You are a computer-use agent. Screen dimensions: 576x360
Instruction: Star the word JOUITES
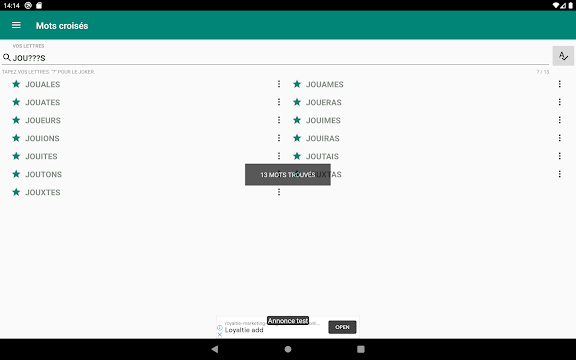click(16, 156)
